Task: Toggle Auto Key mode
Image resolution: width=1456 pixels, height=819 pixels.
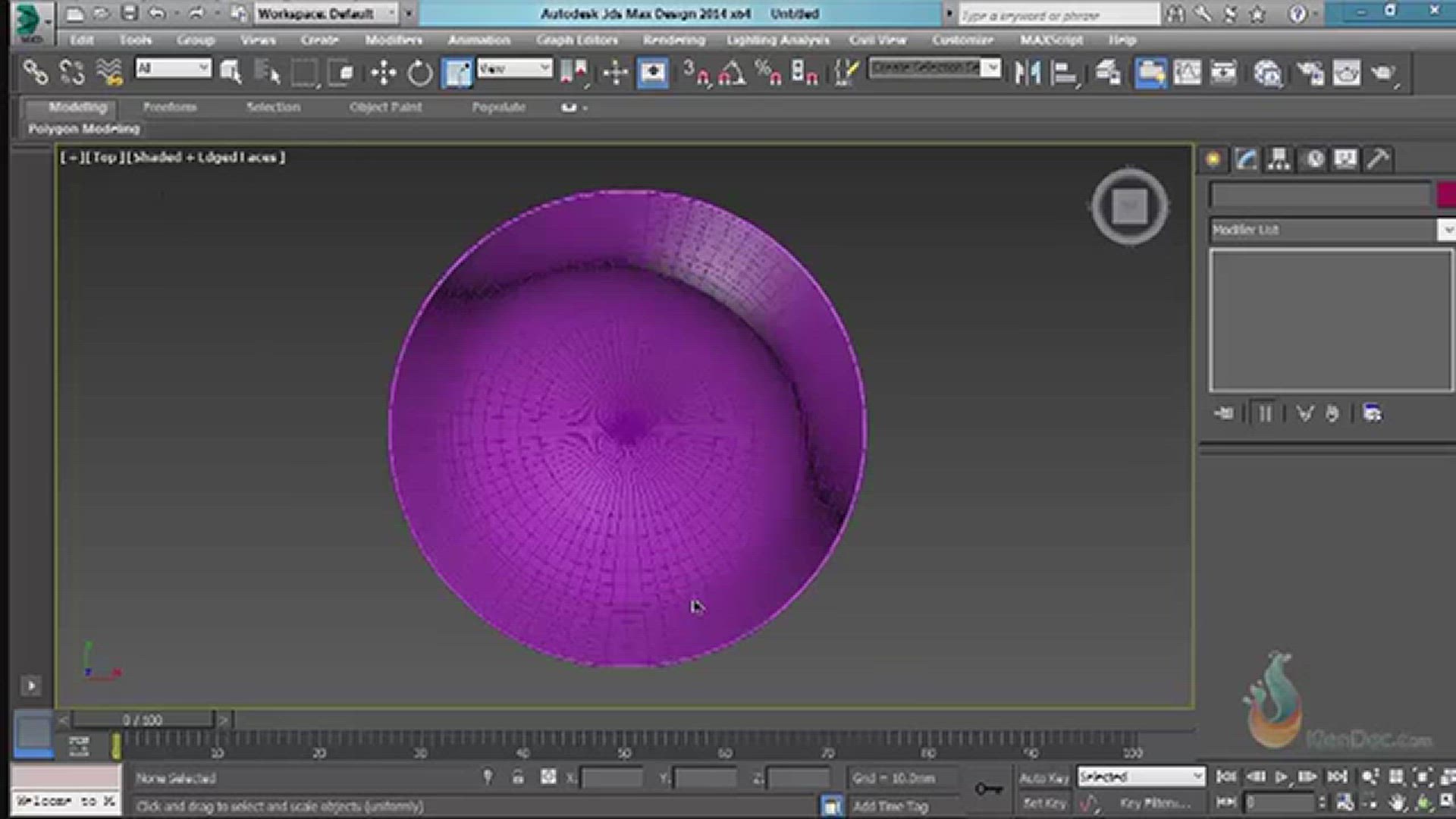Action: coord(1043,778)
